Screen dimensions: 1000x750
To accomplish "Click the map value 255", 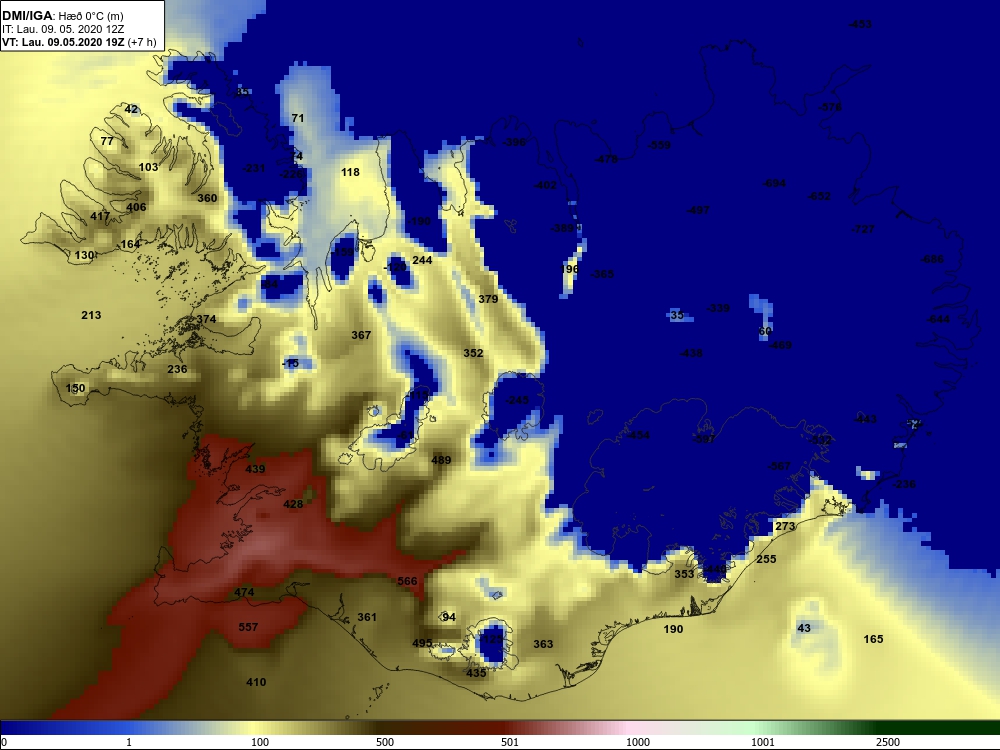I will click(x=766, y=559).
